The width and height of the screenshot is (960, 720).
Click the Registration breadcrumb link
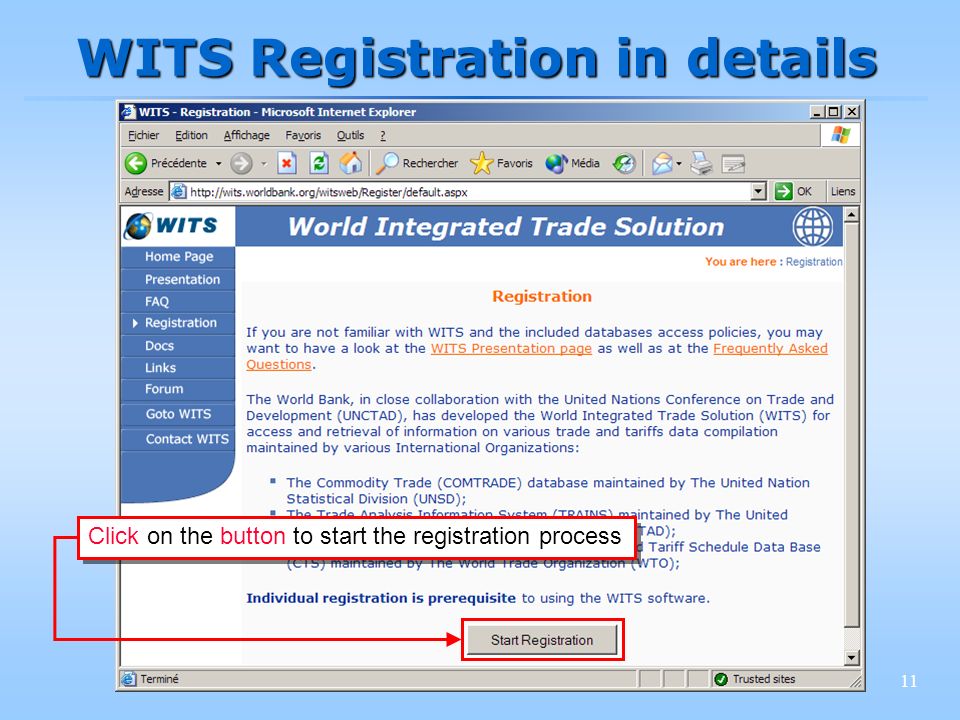click(x=814, y=261)
